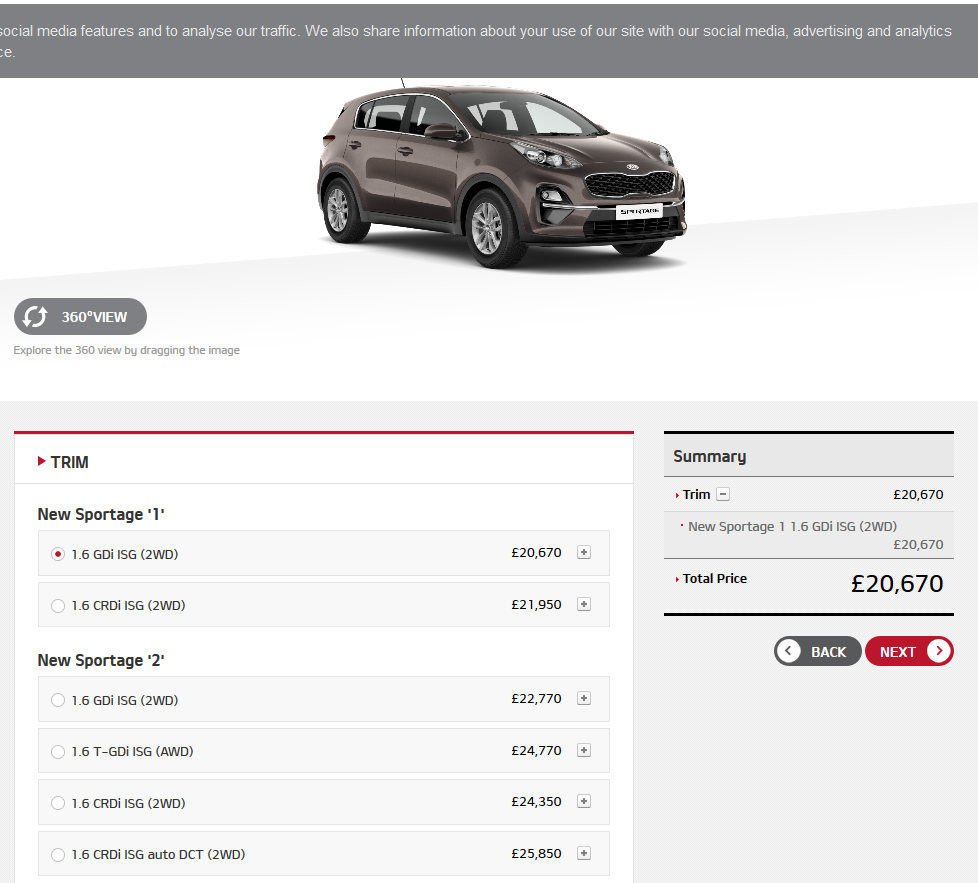Click the 1.6 T-GDi ISG (AWD) label
978x883 pixels.
[x=133, y=751]
